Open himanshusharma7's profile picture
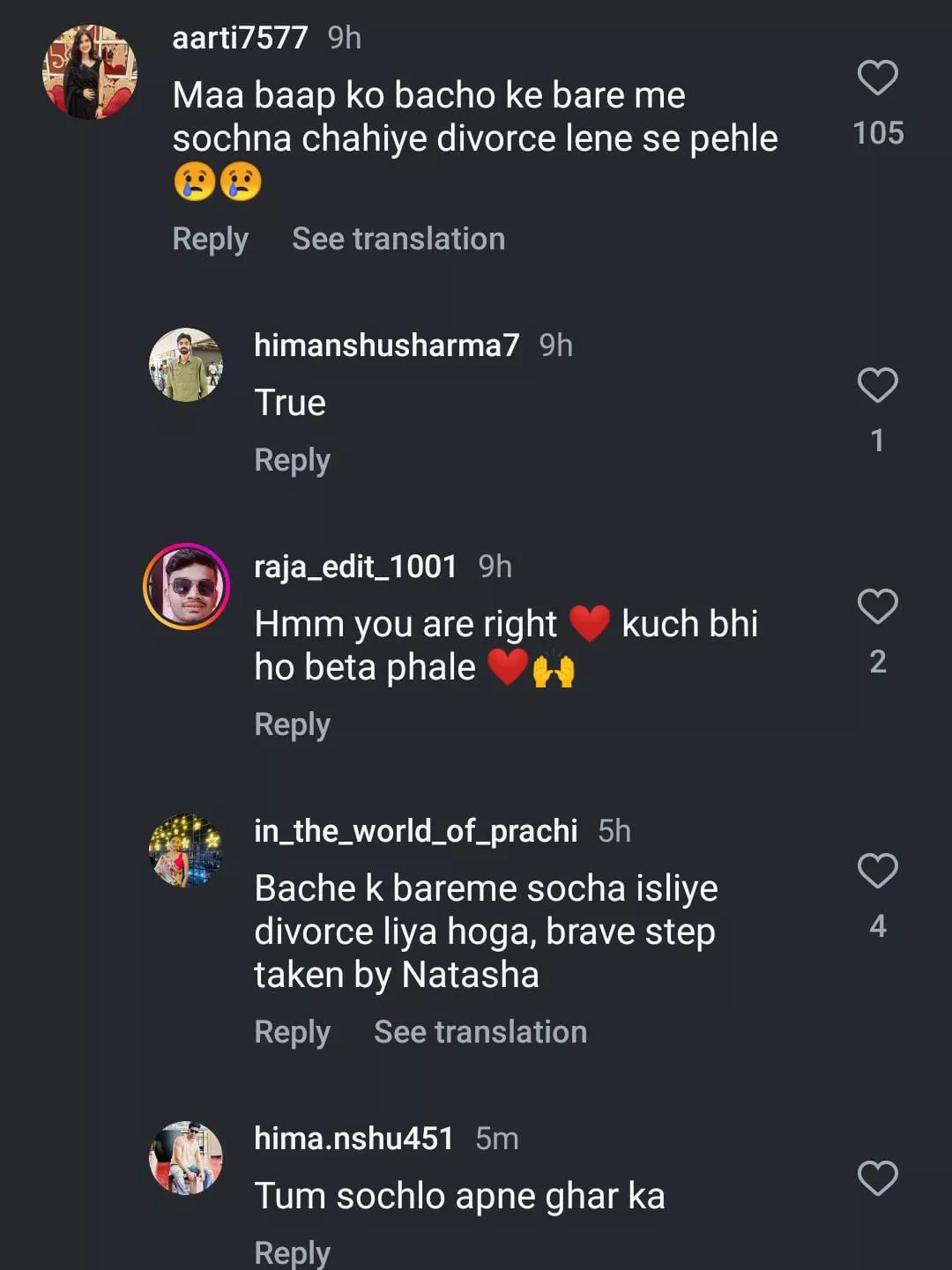The image size is (952, 1270). tap(186, 365)
